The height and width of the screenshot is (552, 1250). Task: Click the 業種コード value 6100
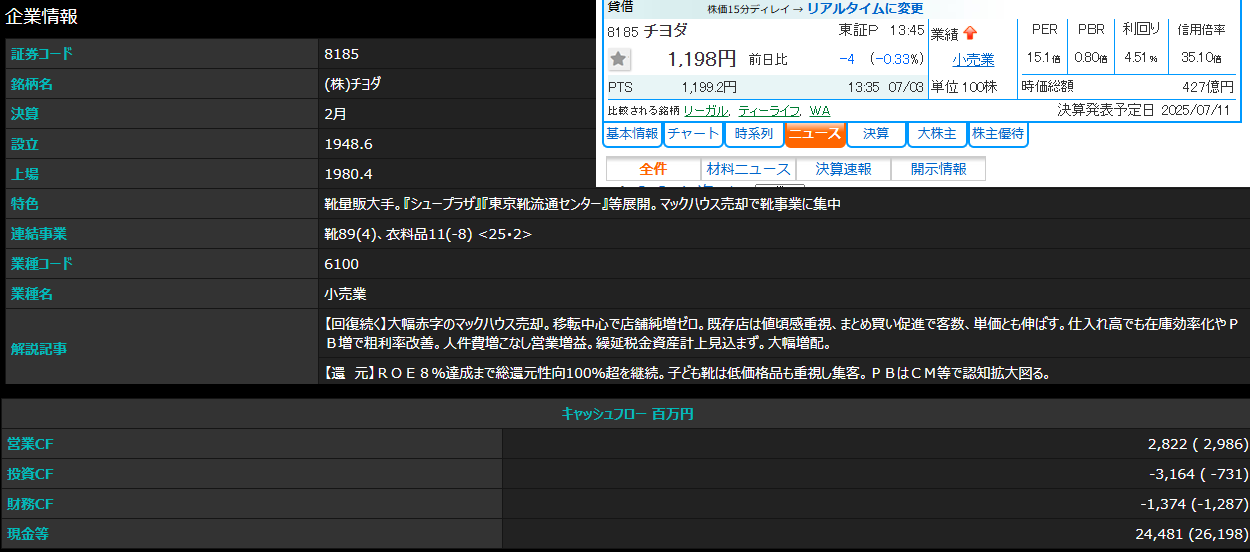pos(341,264)
